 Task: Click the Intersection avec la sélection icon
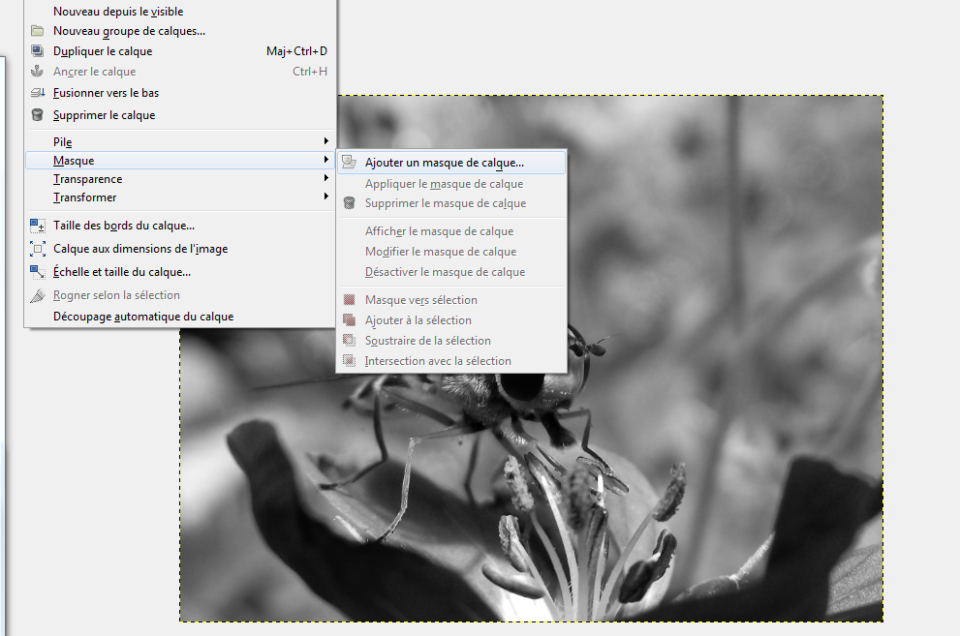click(349, 361)
